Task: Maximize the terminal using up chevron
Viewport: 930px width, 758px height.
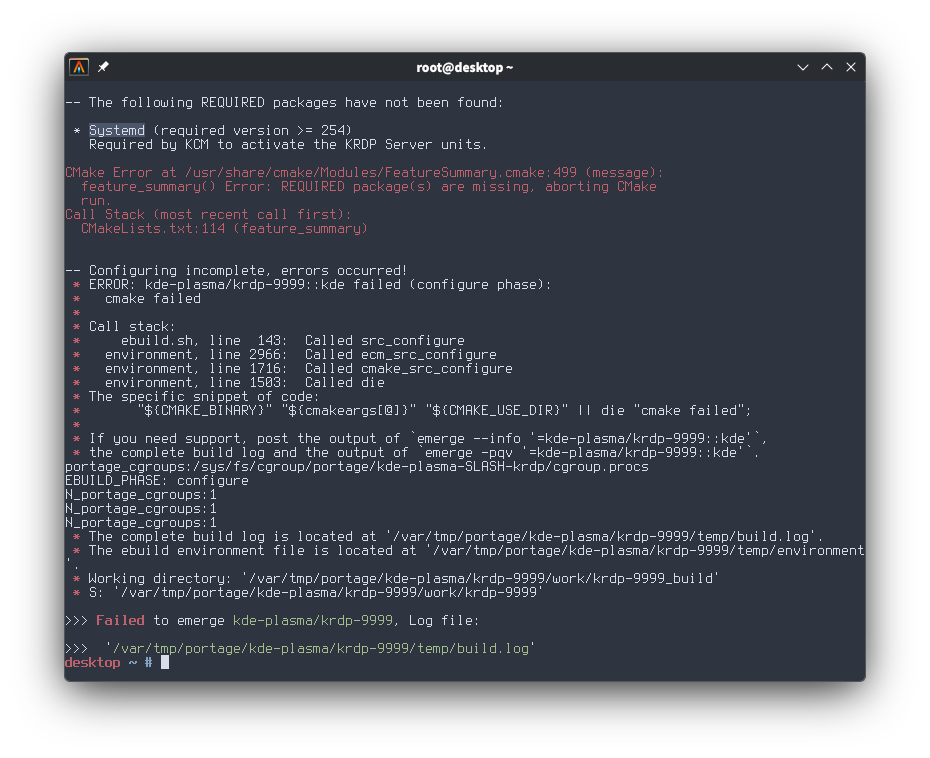Action: pos(827,67)
